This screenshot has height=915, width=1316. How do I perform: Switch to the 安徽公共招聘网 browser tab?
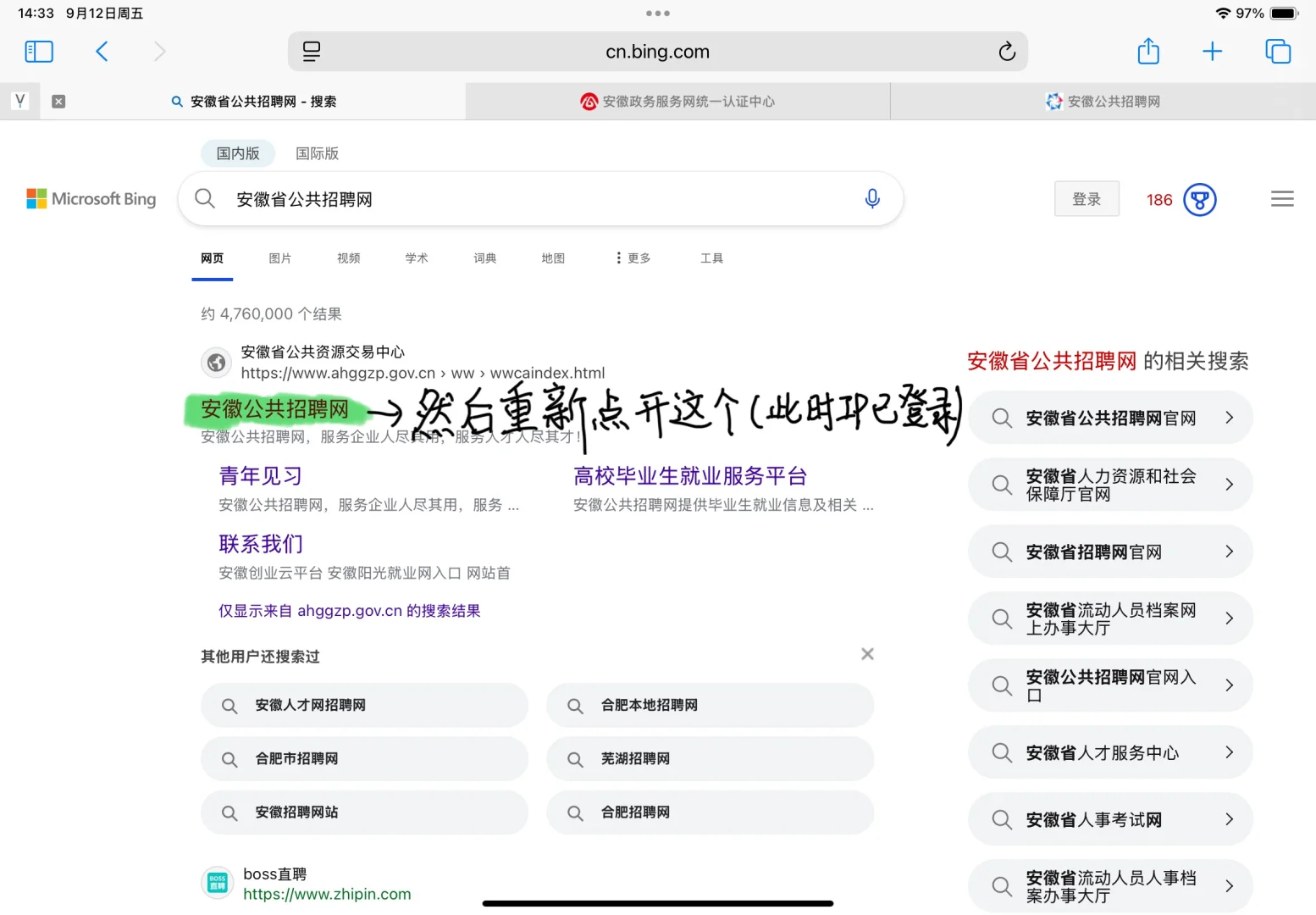point(1103,102)
